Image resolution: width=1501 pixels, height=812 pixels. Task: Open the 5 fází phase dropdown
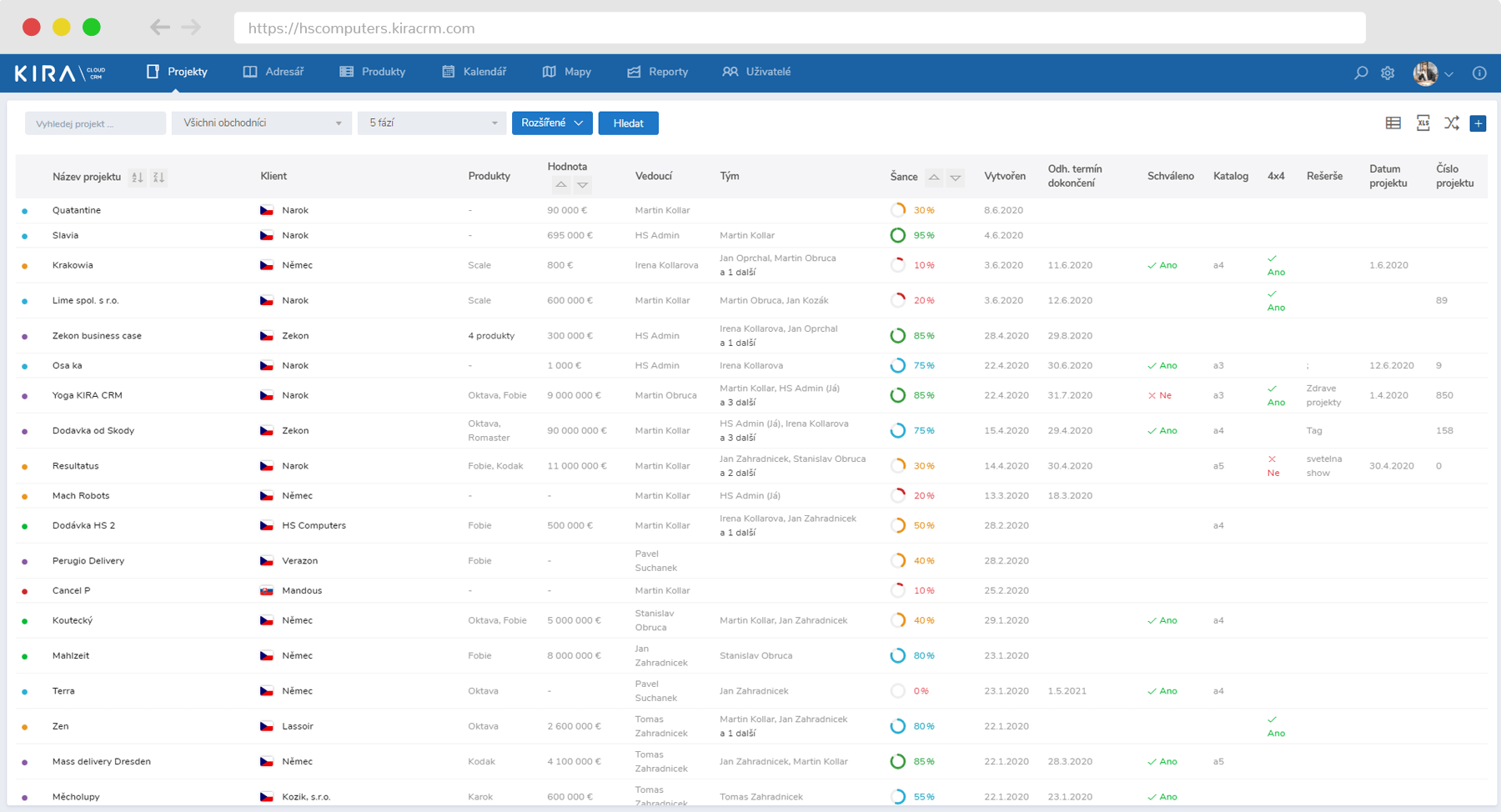pos(432,123)
